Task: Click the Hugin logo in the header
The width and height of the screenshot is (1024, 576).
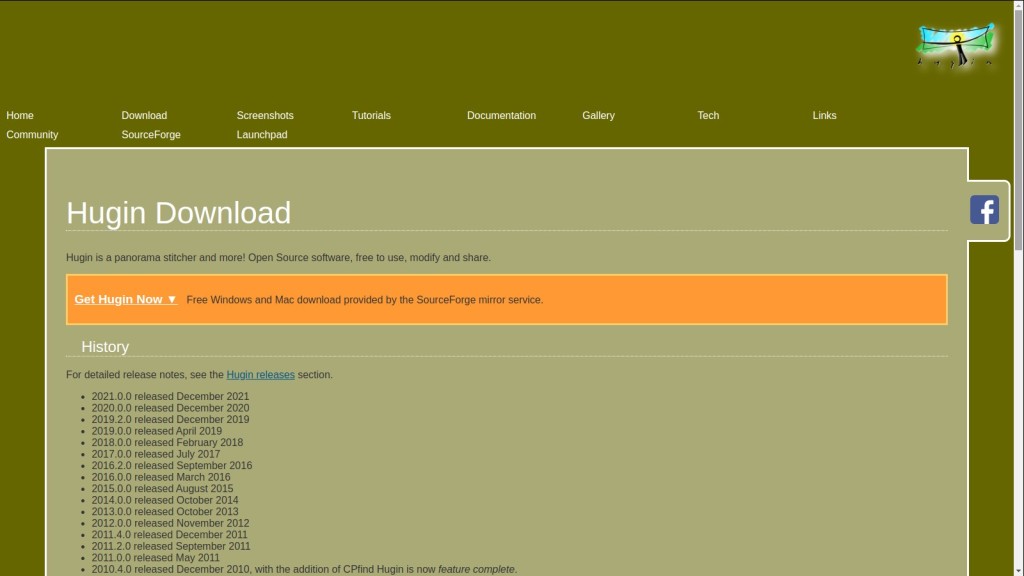Action: click(956, 46)
